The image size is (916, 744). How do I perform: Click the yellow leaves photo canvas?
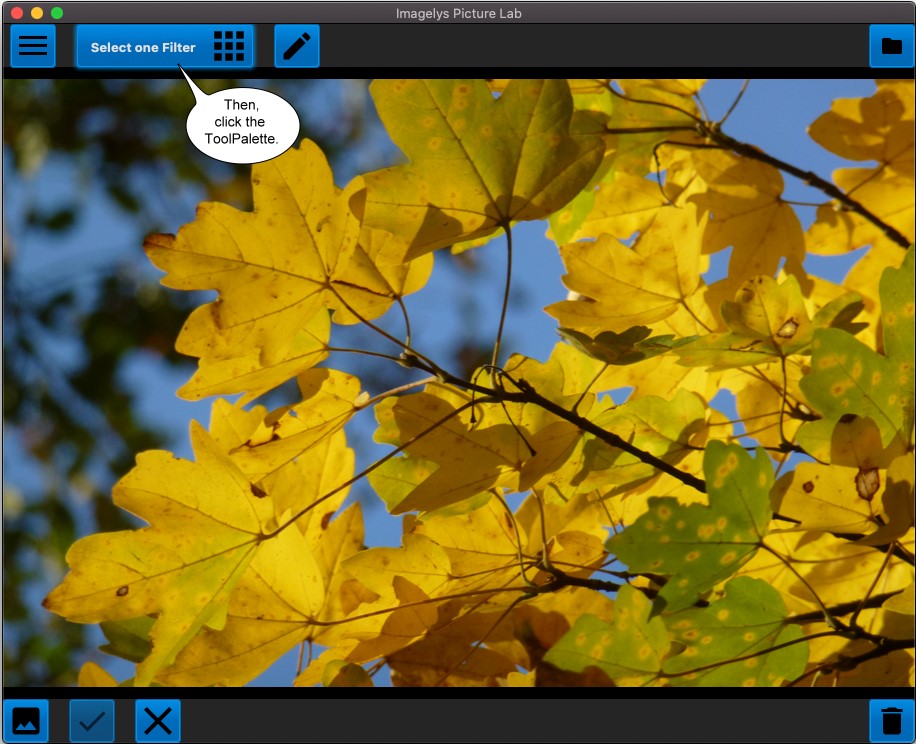tap(458, 383)
